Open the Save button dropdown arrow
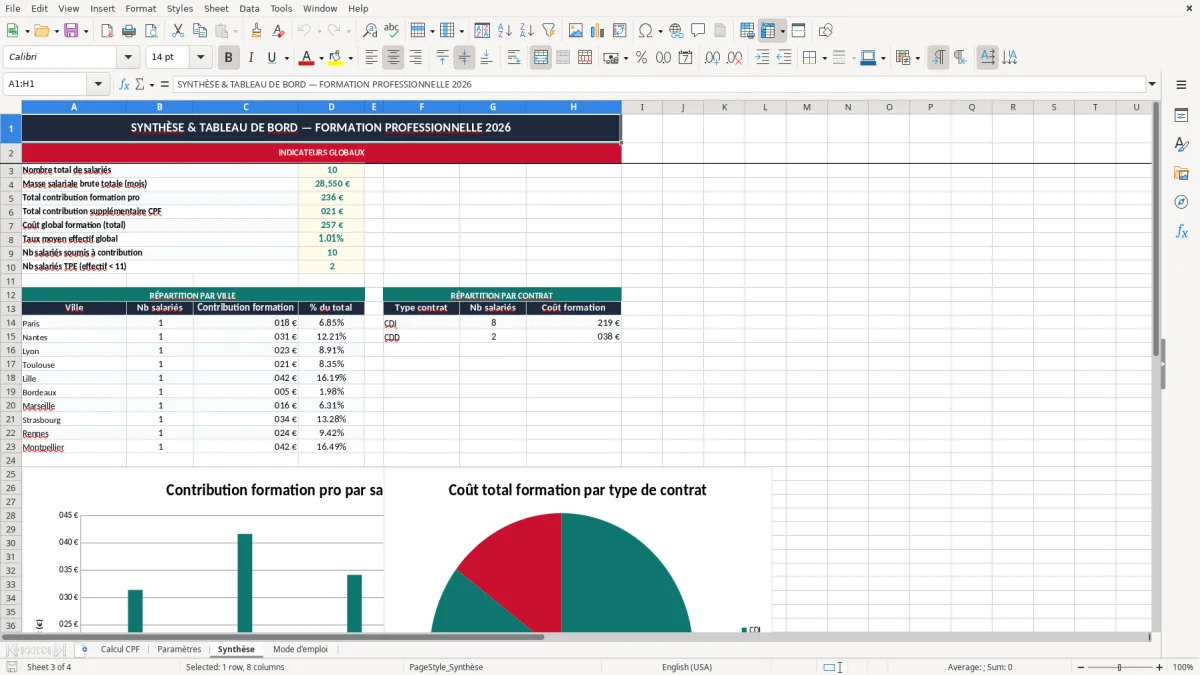Viewport: 1200px width, 675px height. point(85,31)
